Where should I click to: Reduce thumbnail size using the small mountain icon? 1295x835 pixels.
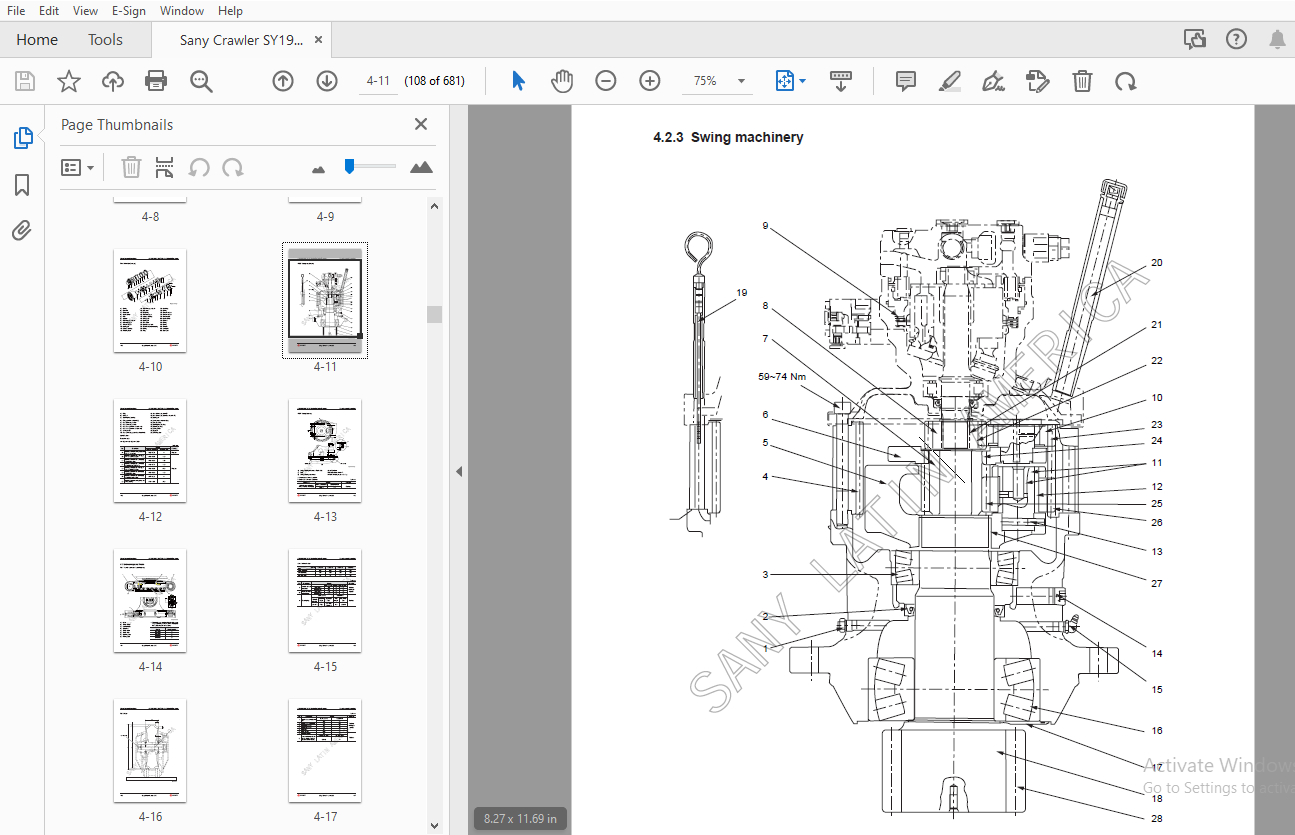(x=318, y=169)
